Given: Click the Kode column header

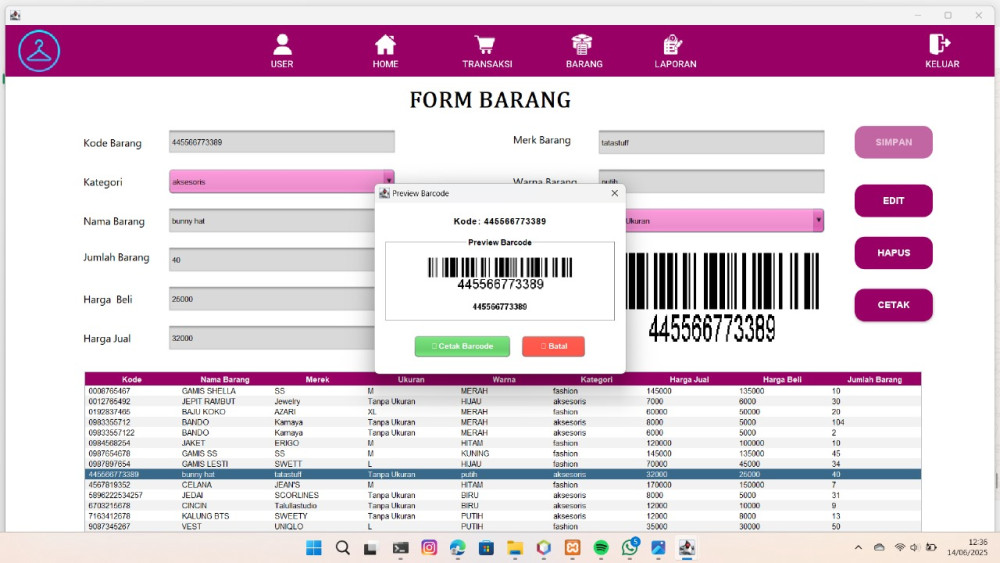Looking at the screenshot, I should click(131, 379).
